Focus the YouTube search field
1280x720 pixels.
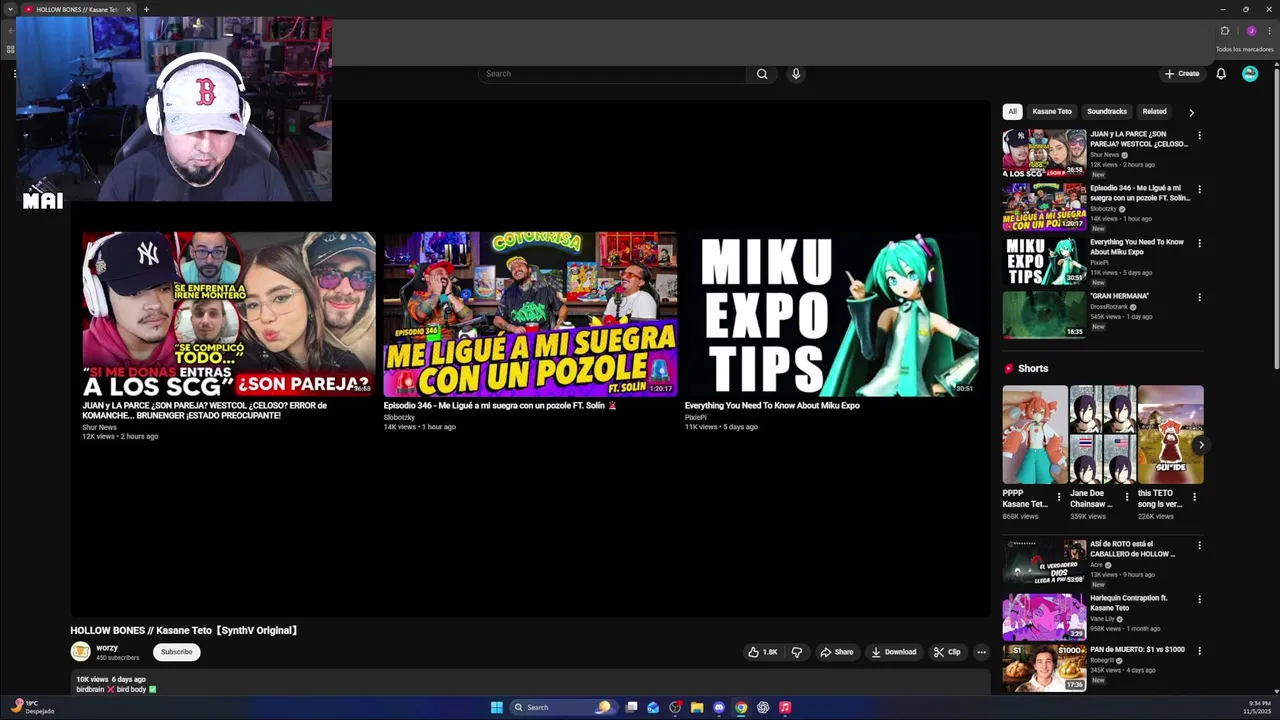pyautogui.click(x=611, y=74)
